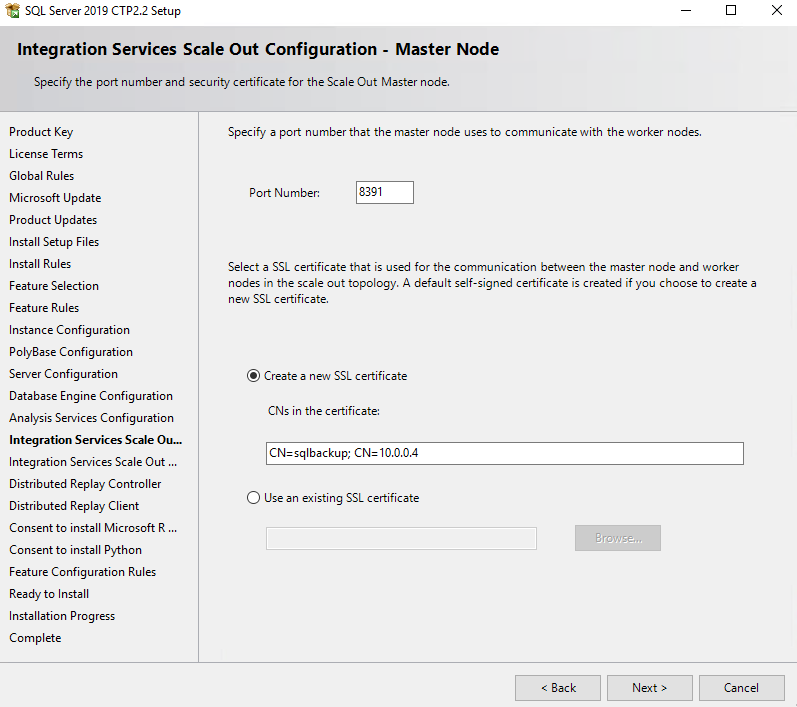
Task: Maximize the setup window
Action: [731, 10]
